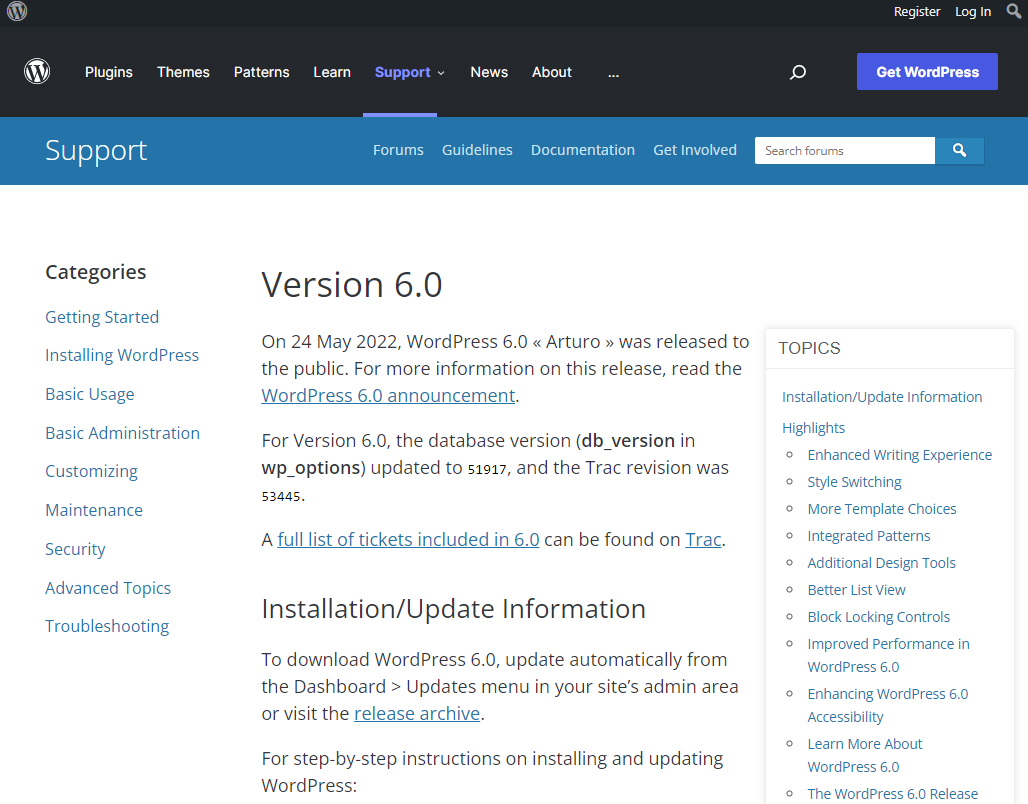Focus the Search forums input field
This screenshot has width=1028, height=804.
coord(844,151)
